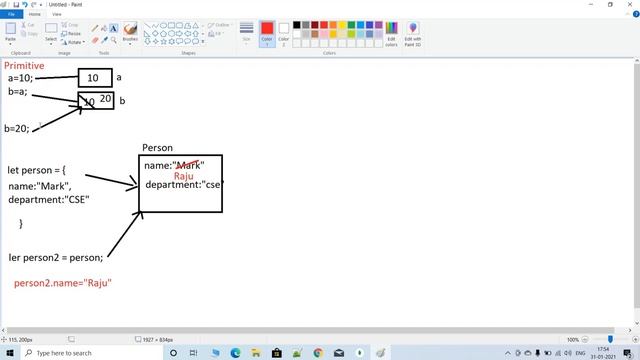Pick the green color swatch

coord(351,25)
